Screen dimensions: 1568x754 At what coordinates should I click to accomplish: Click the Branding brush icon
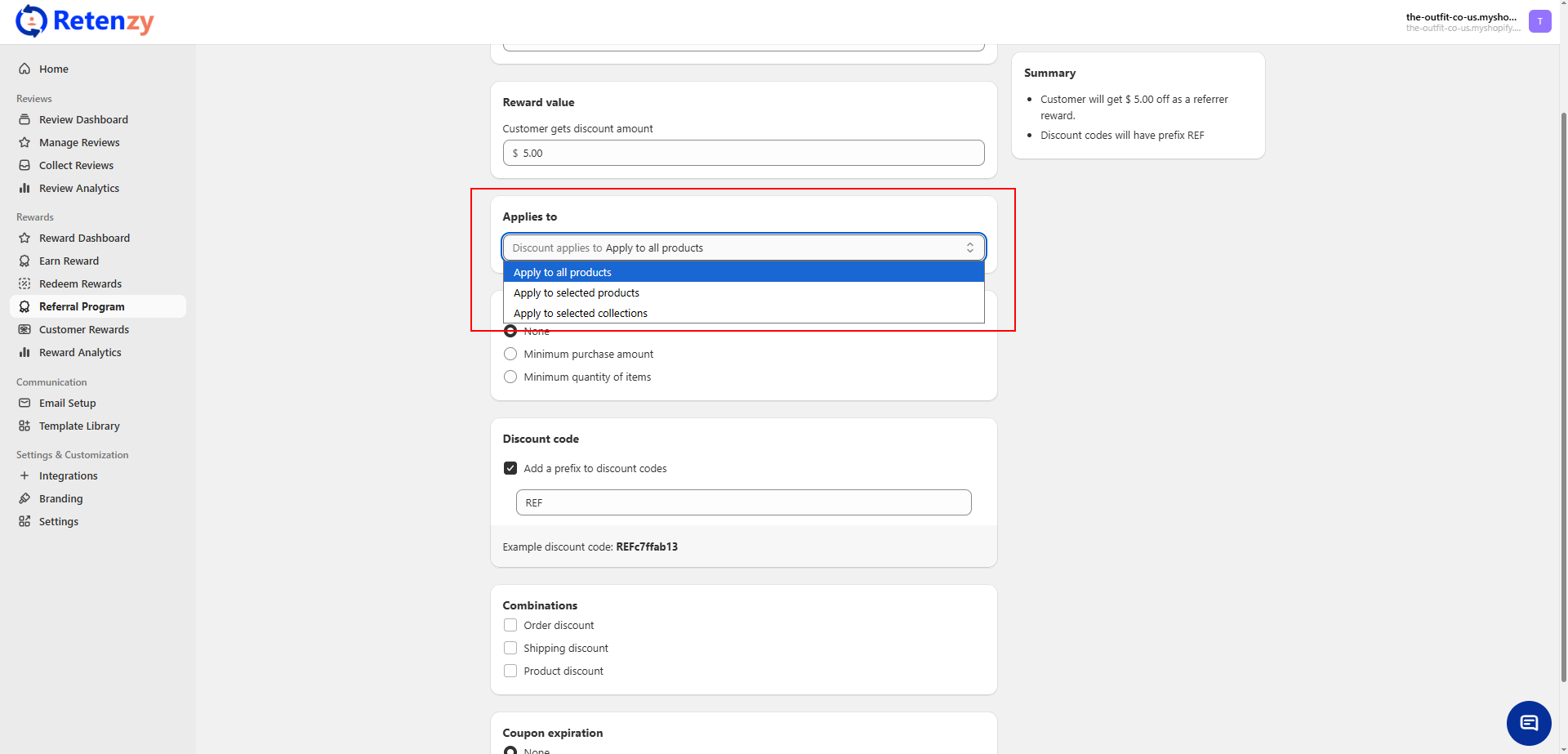tap(24, 499)
